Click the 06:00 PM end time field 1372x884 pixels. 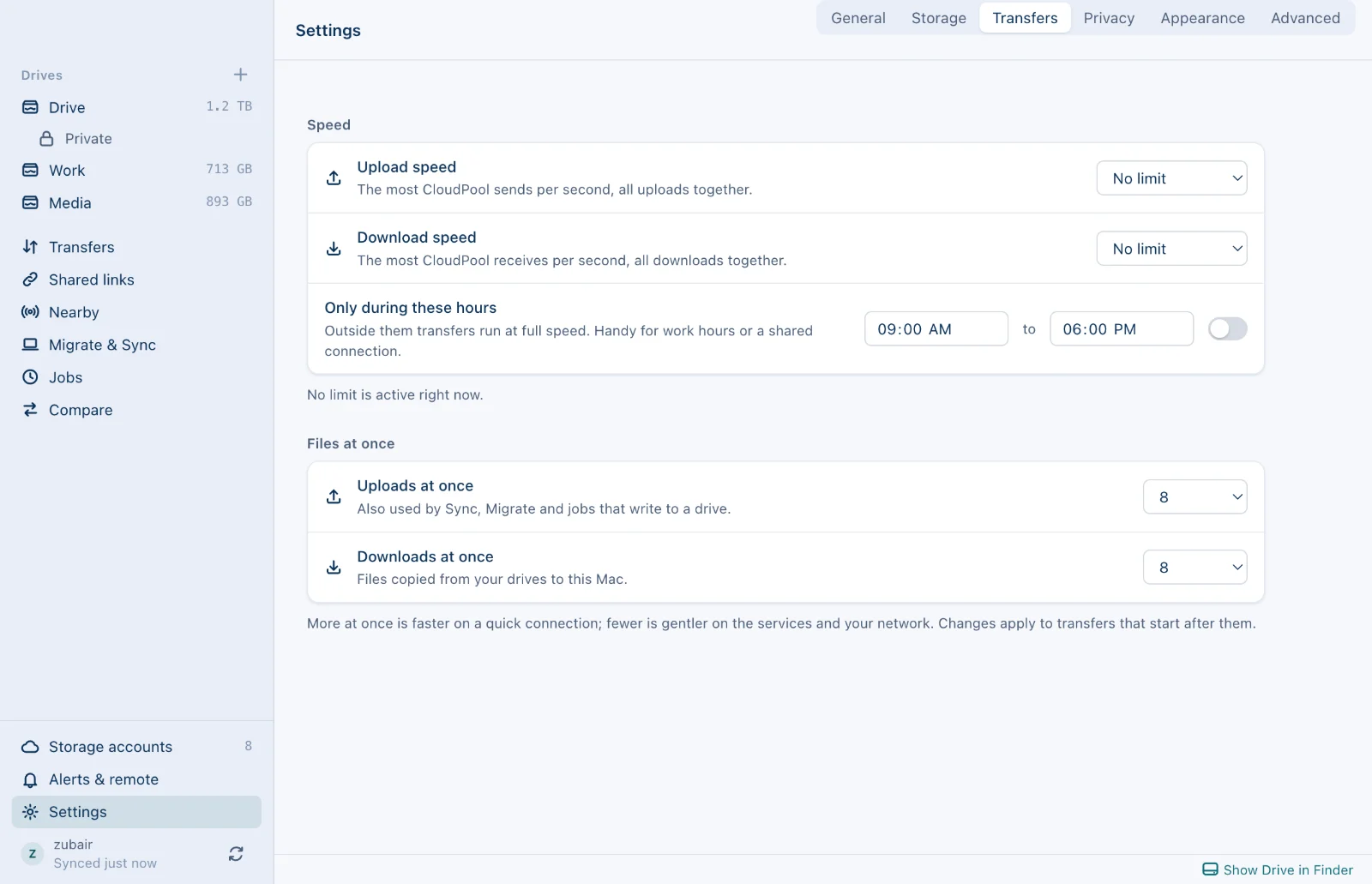click(x=1121, y=329)
